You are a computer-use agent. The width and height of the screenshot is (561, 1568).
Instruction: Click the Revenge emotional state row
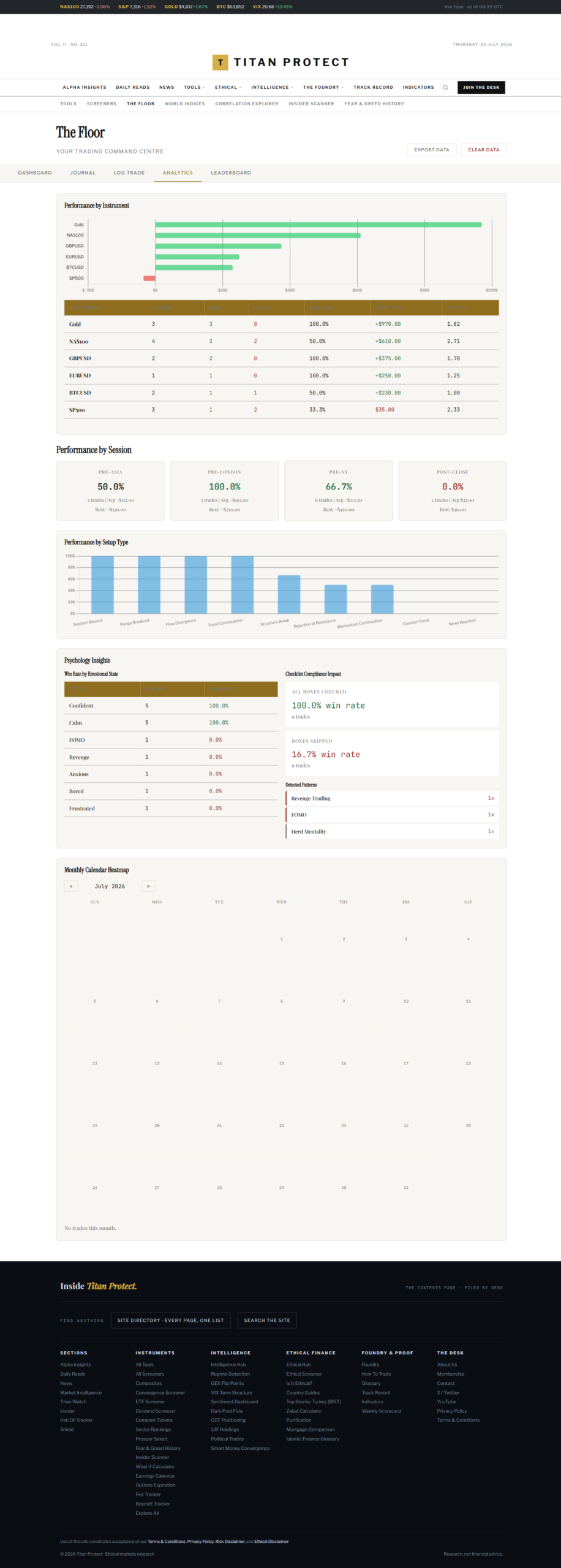click(x=171, y=757)
